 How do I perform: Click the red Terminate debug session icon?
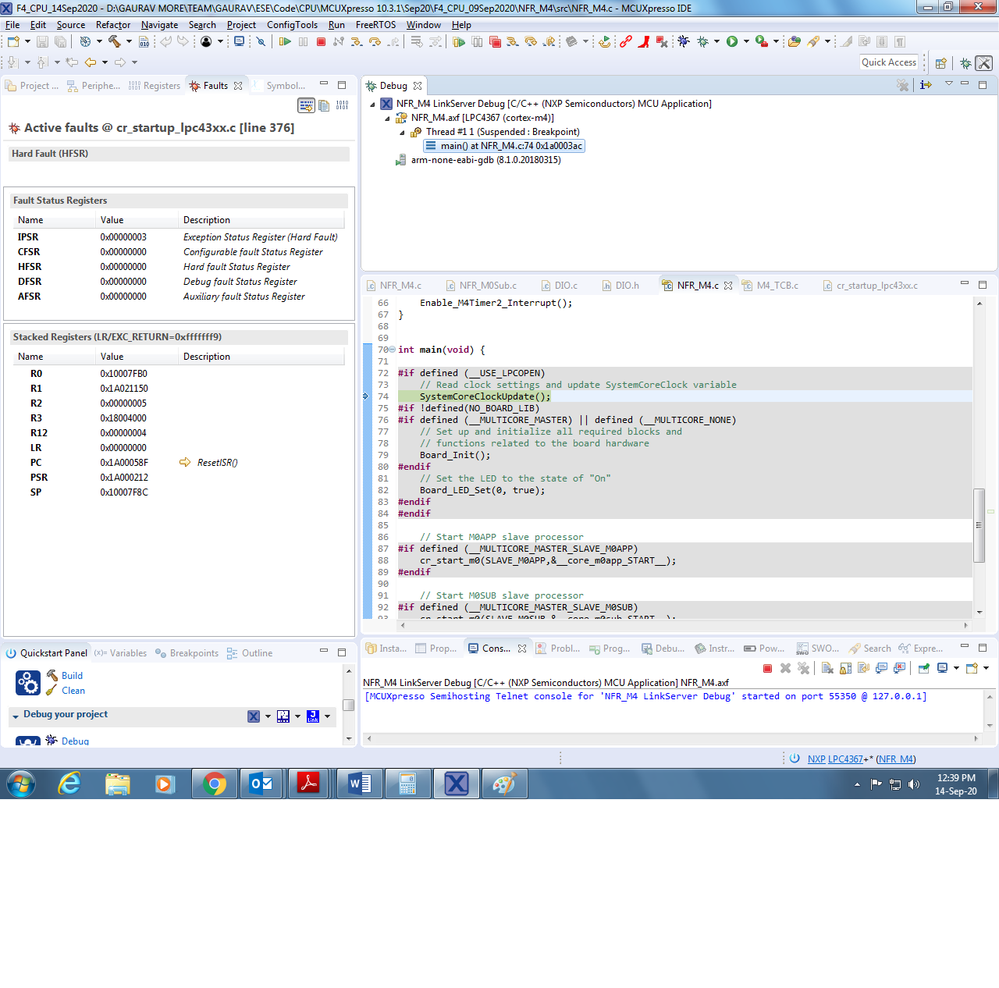click(321, 42)
